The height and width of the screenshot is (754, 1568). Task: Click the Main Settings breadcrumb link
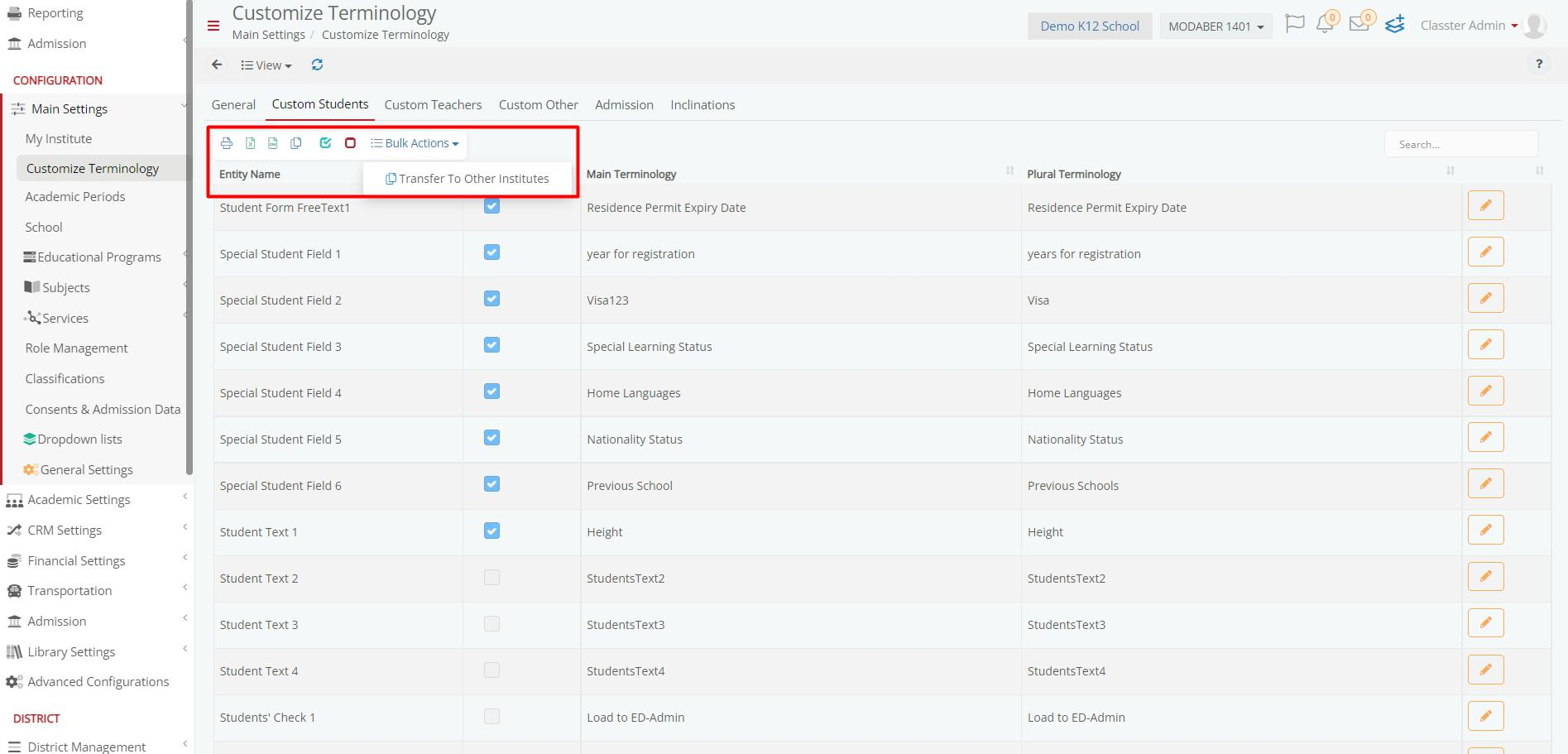[x=268, y=35]
